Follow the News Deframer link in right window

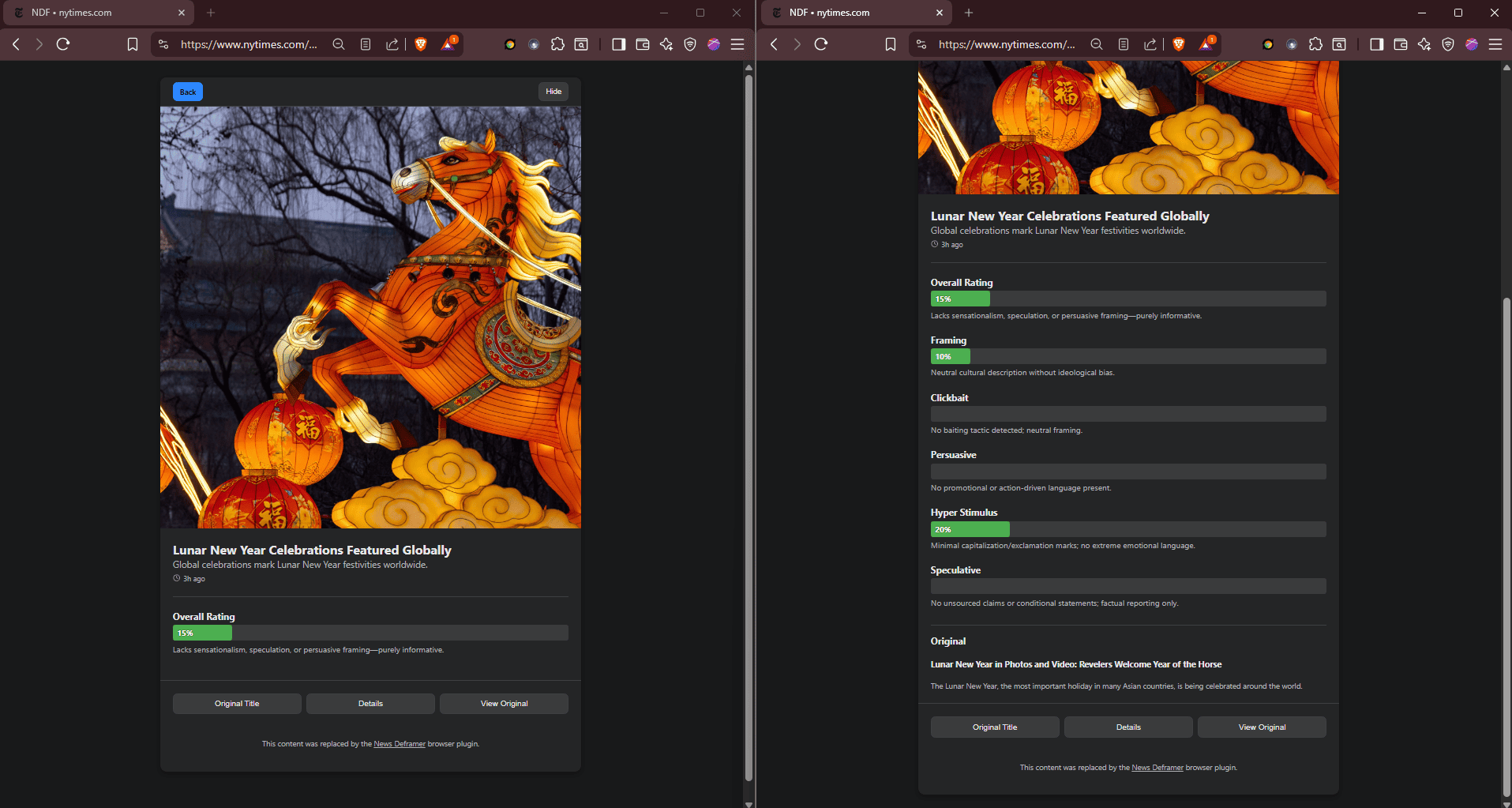click(x=1157, y=768)
